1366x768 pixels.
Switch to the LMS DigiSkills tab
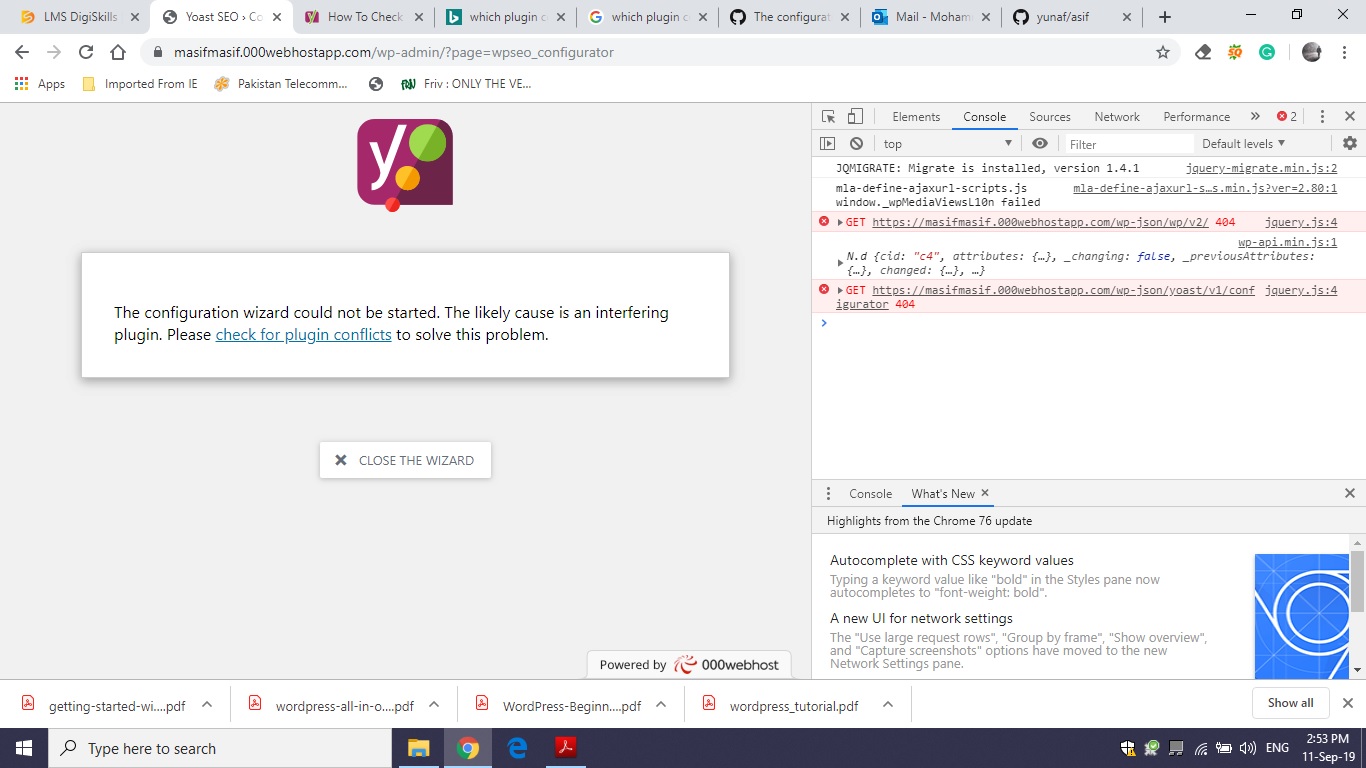tap(78, 17)
